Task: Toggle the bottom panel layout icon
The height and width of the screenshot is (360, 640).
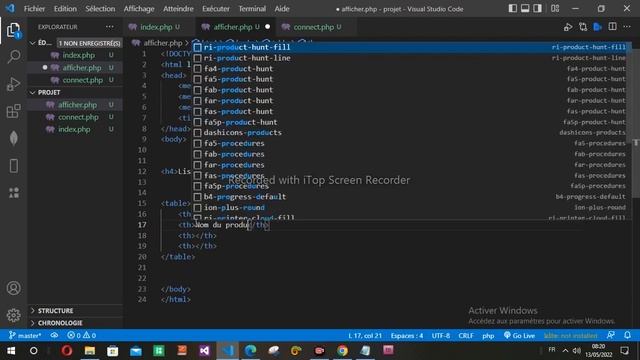Action: coord(525,8)
